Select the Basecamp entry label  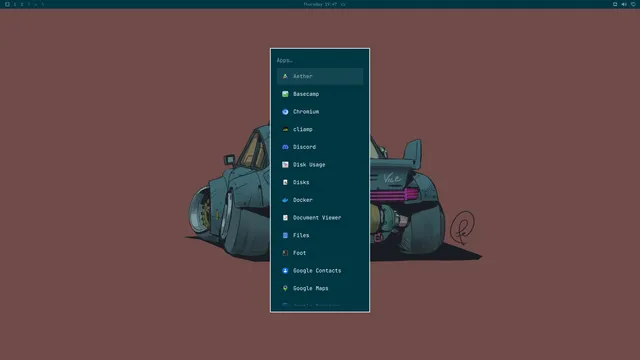pyautogui.click(x=306, y=94)
